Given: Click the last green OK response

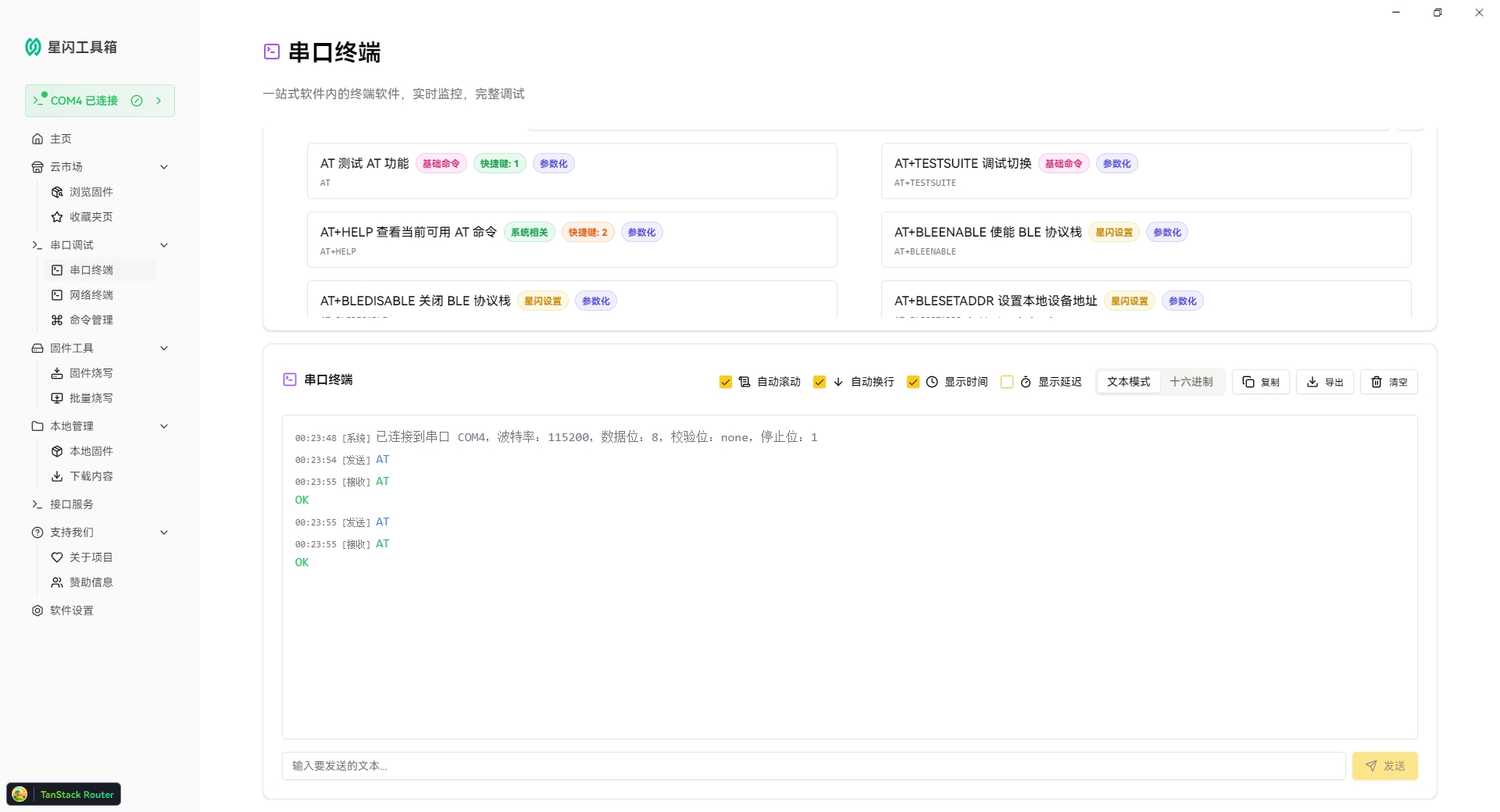Looking at the screenshot, I should click(x=302, y=562).
